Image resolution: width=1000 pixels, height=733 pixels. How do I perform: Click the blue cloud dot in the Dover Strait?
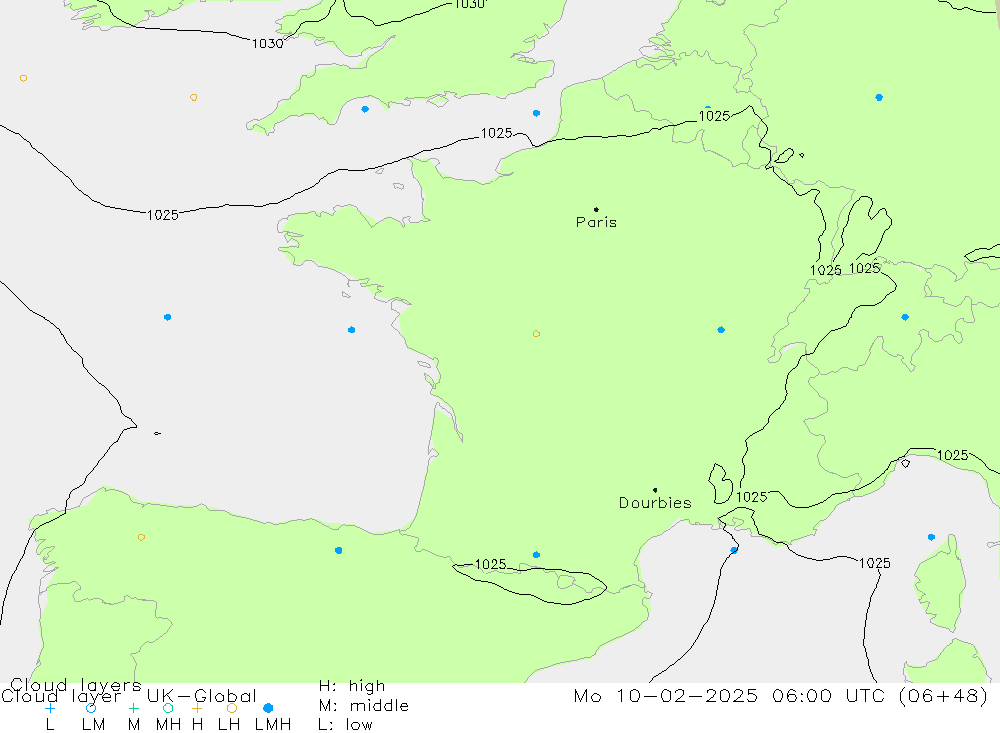coord(536,113)
